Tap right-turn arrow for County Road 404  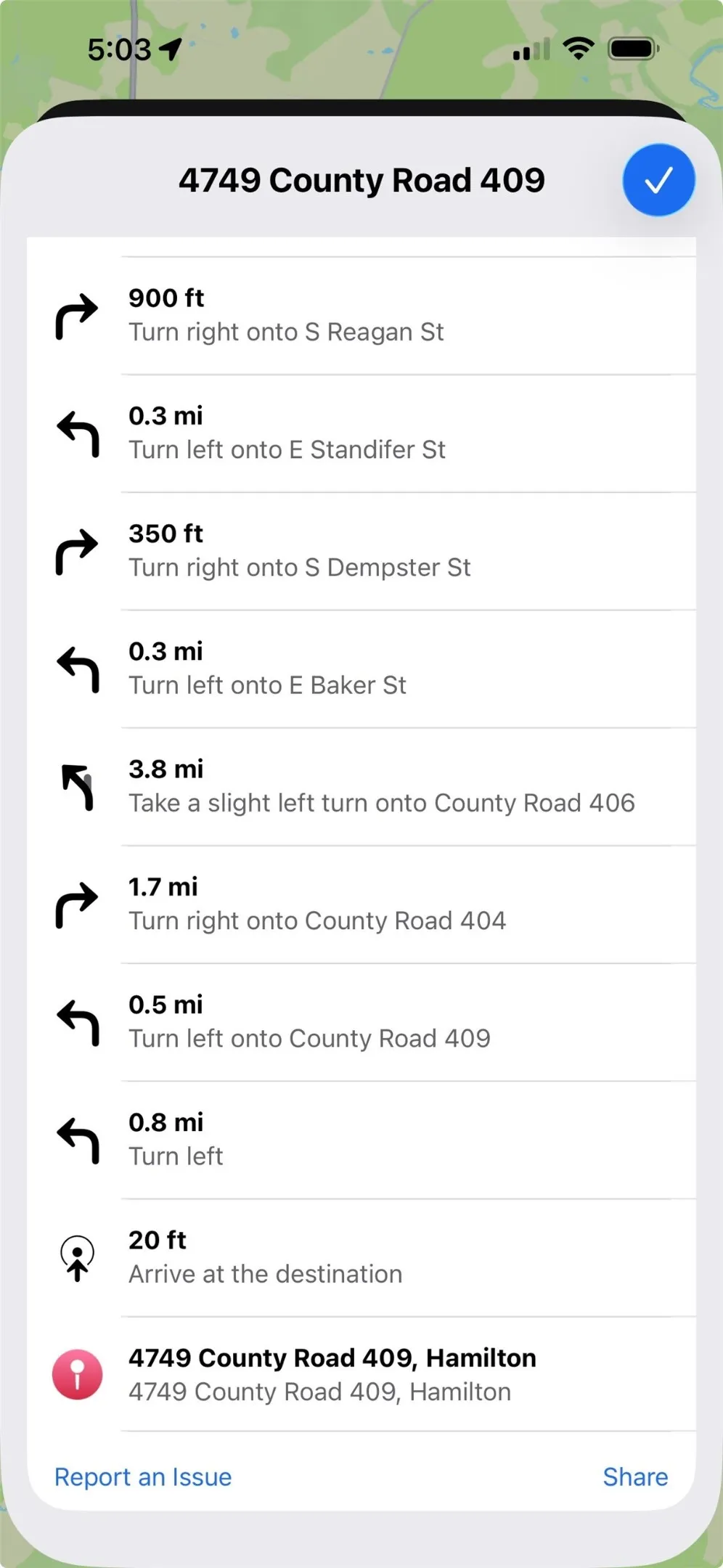click(x=77, y=905)
